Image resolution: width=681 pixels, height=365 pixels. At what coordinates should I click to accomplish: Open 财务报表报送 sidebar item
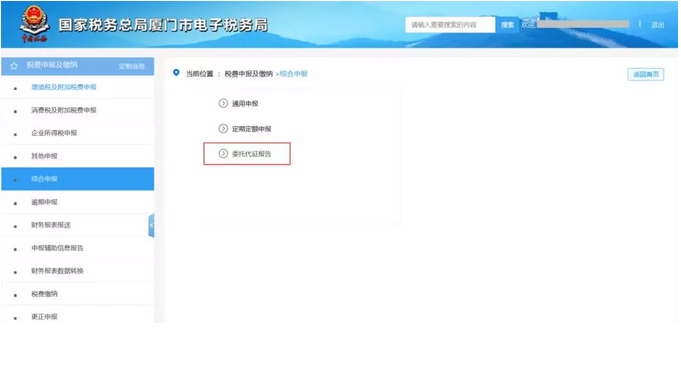pyautogui.click(x=77, y=225)
